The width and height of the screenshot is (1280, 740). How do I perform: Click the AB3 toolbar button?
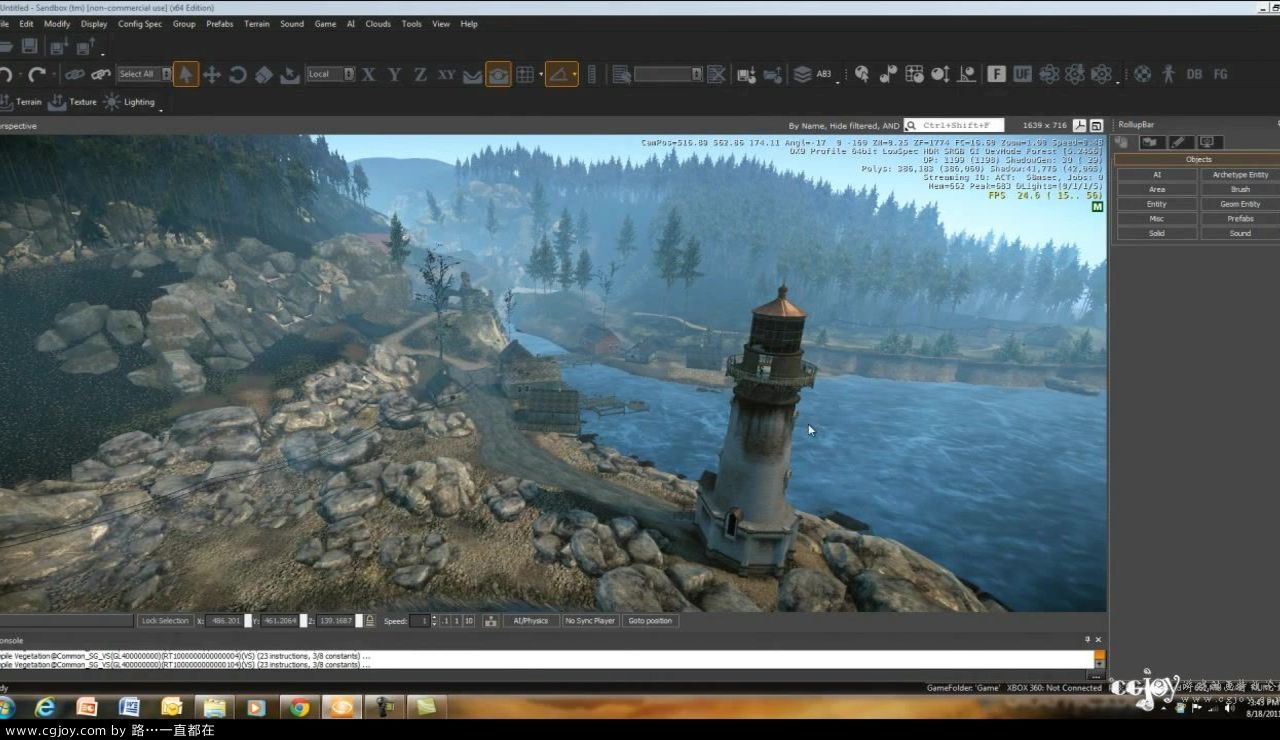click(x=824, y=74)
